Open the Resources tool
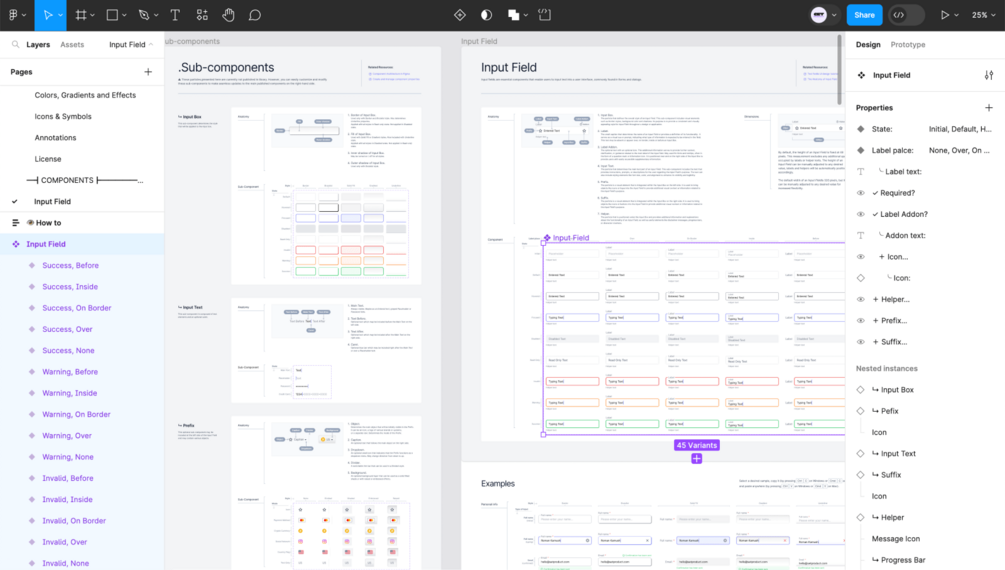 202,15
